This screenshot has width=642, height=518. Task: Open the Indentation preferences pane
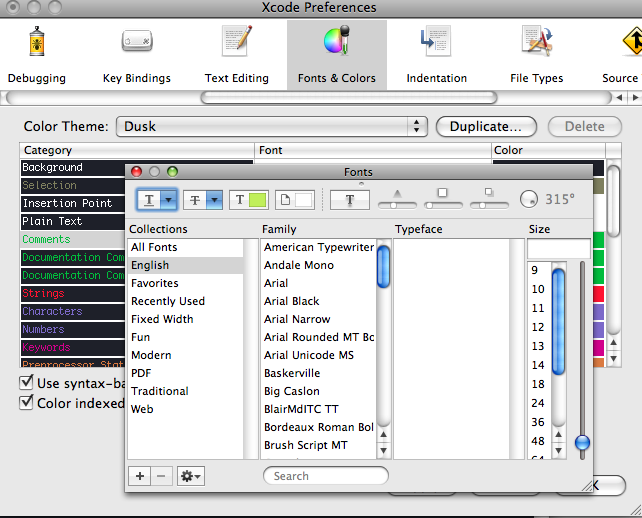click(436, 55)
